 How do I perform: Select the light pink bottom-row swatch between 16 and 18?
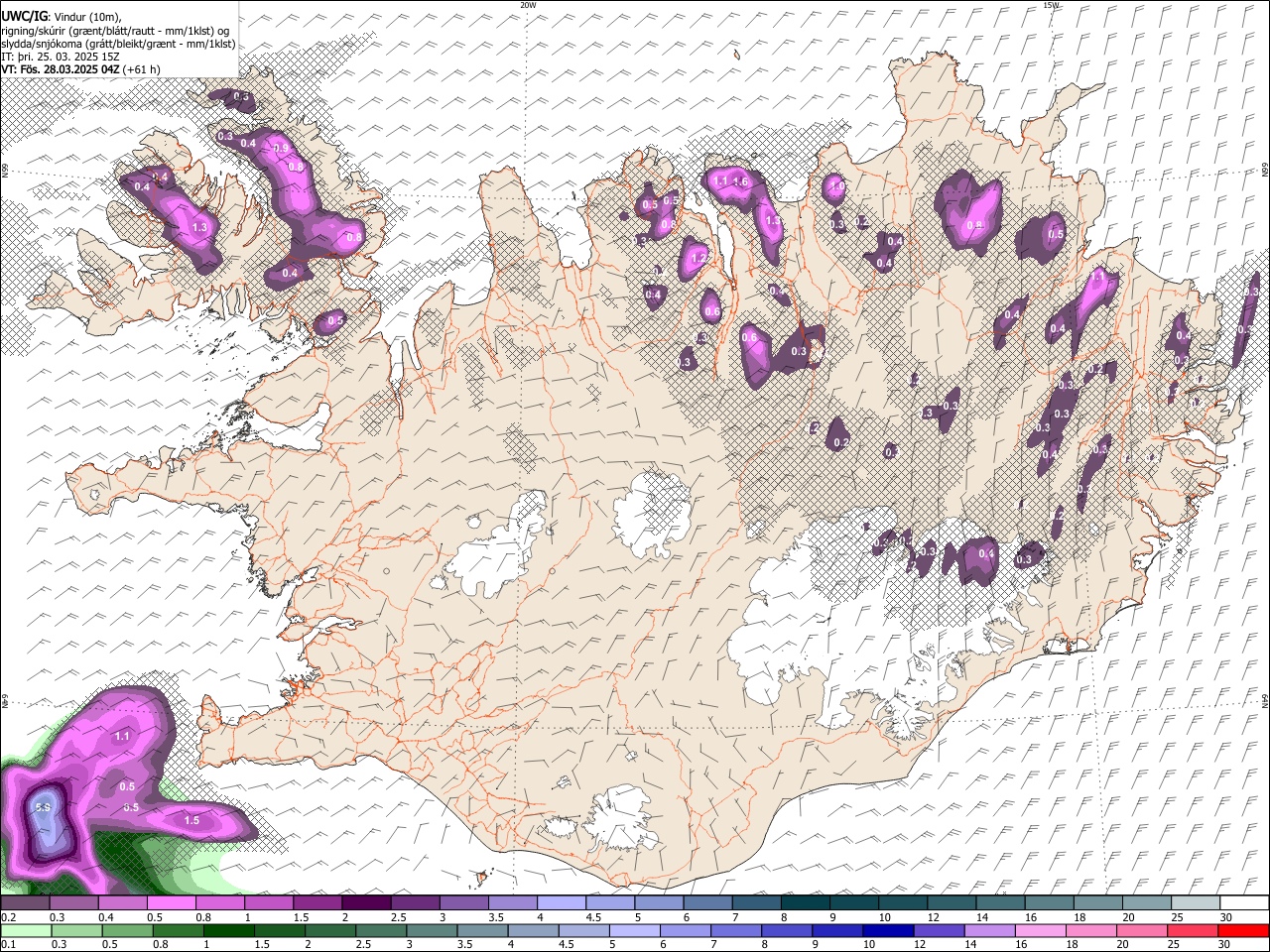(x=1040, y=930)
